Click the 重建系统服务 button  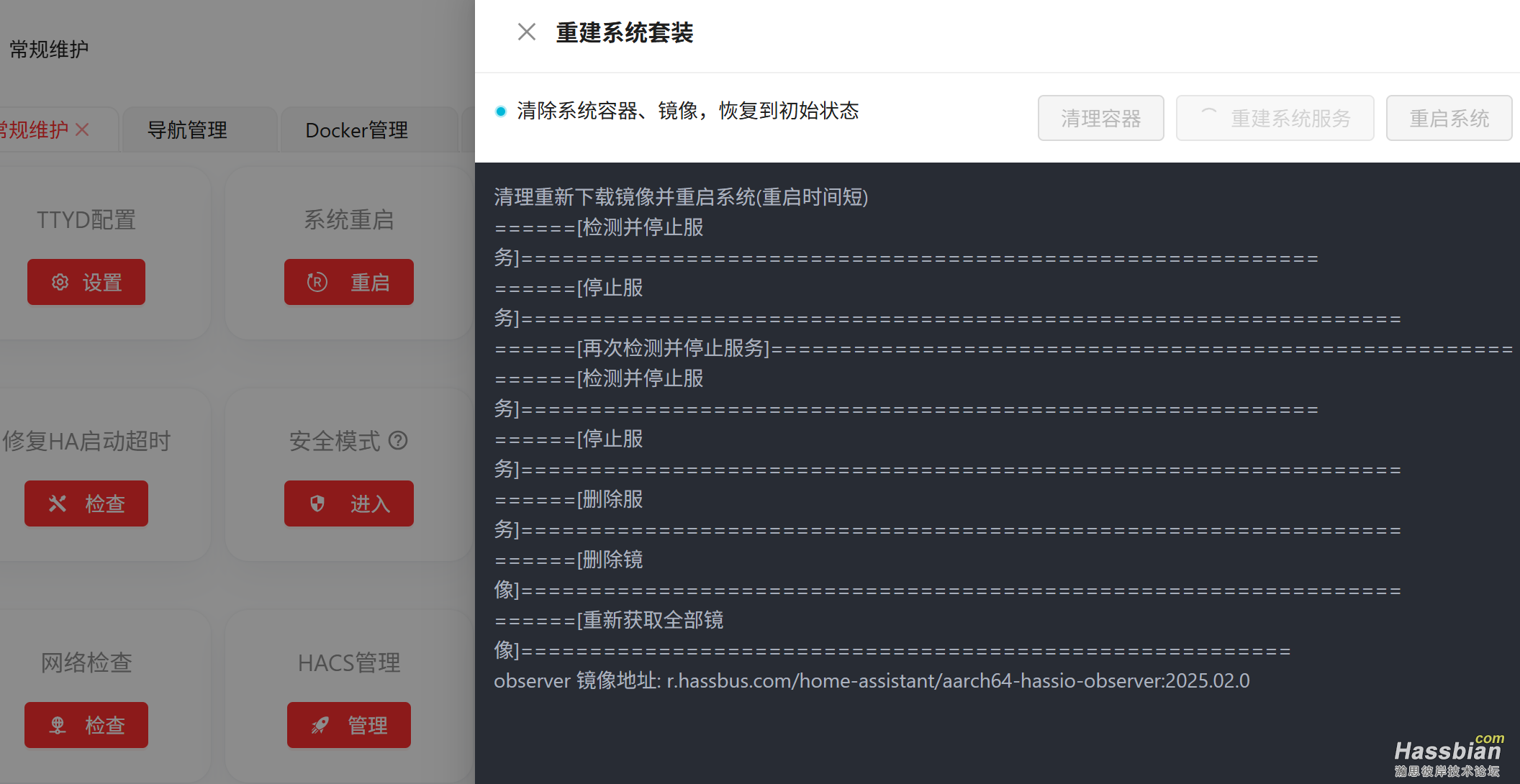coord(1275,118)
